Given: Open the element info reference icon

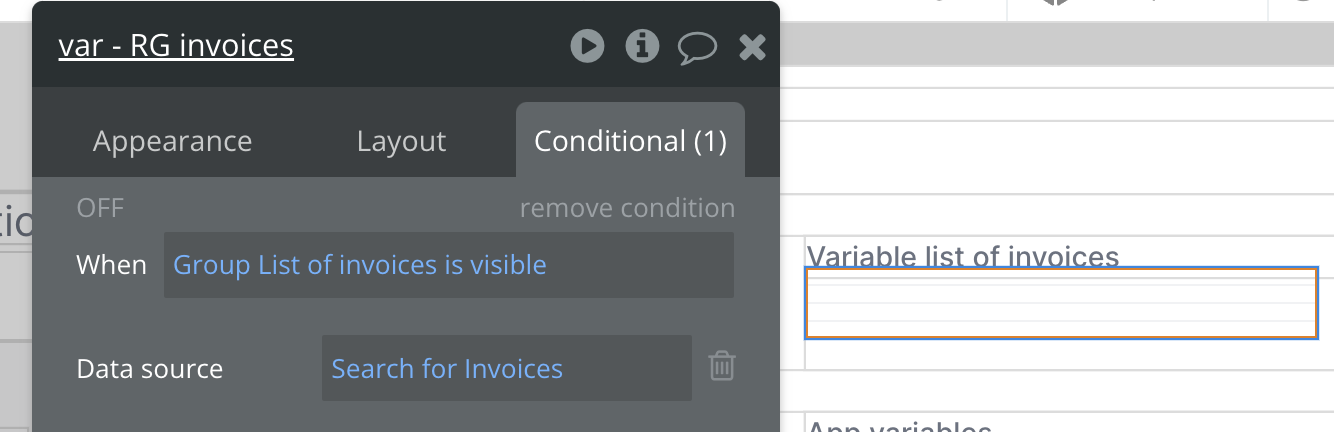Looking at the screenshot, I should pyautogui.click(x=642, y=46).
